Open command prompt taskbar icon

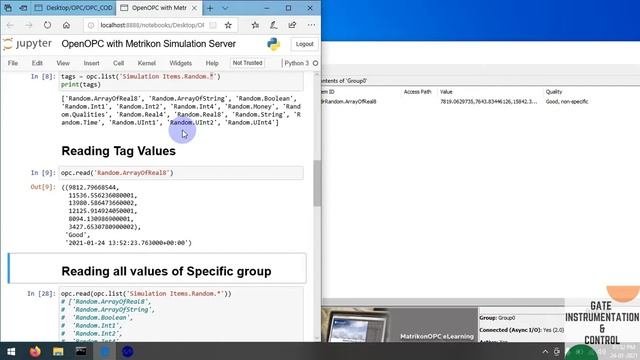click(x=81, y=351)
